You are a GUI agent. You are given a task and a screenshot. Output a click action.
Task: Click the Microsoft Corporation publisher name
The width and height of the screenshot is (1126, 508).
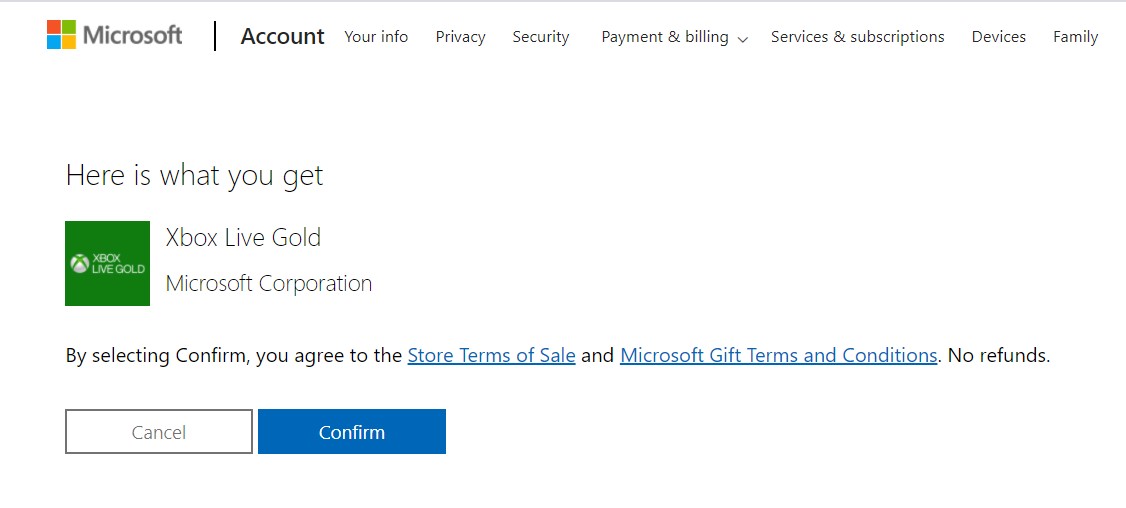tap(269, 283)
